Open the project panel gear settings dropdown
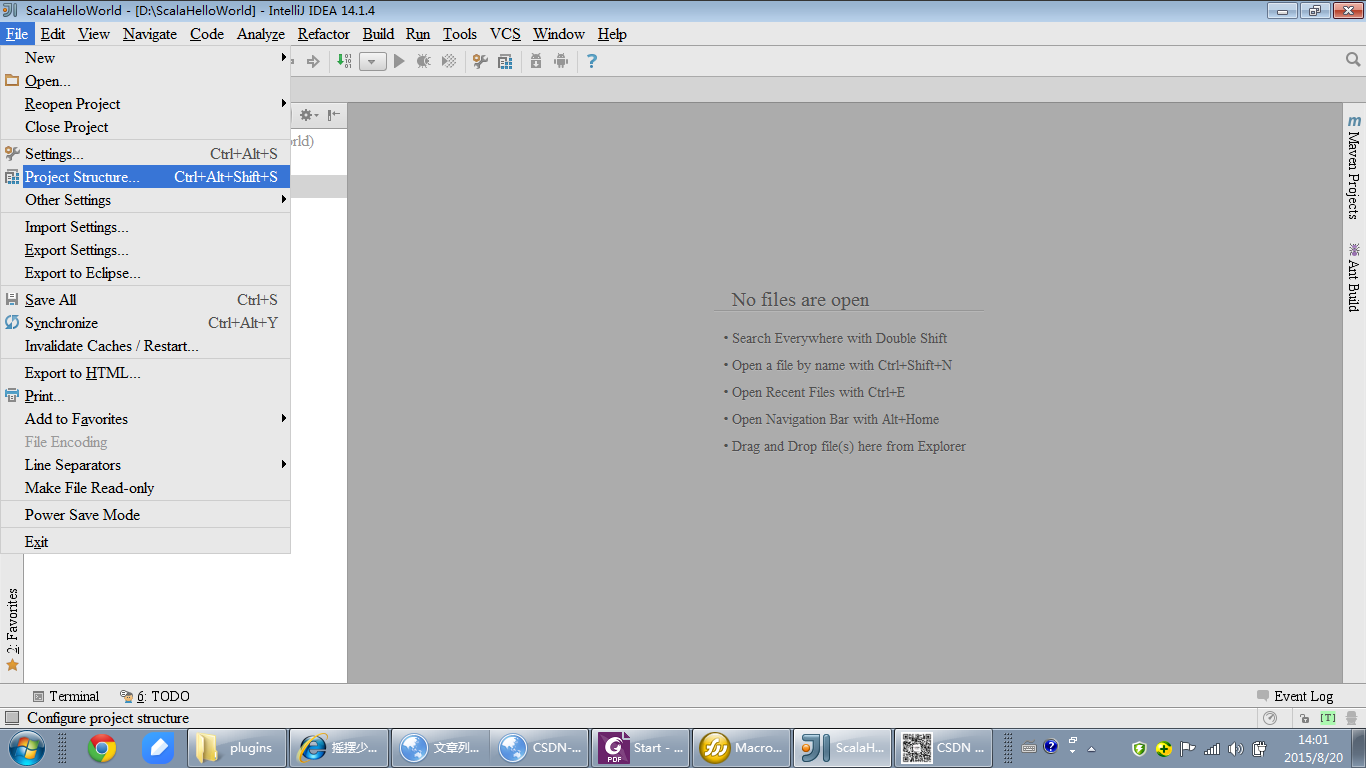Viewport: 1366px width, 768px height. click(309, 115)
